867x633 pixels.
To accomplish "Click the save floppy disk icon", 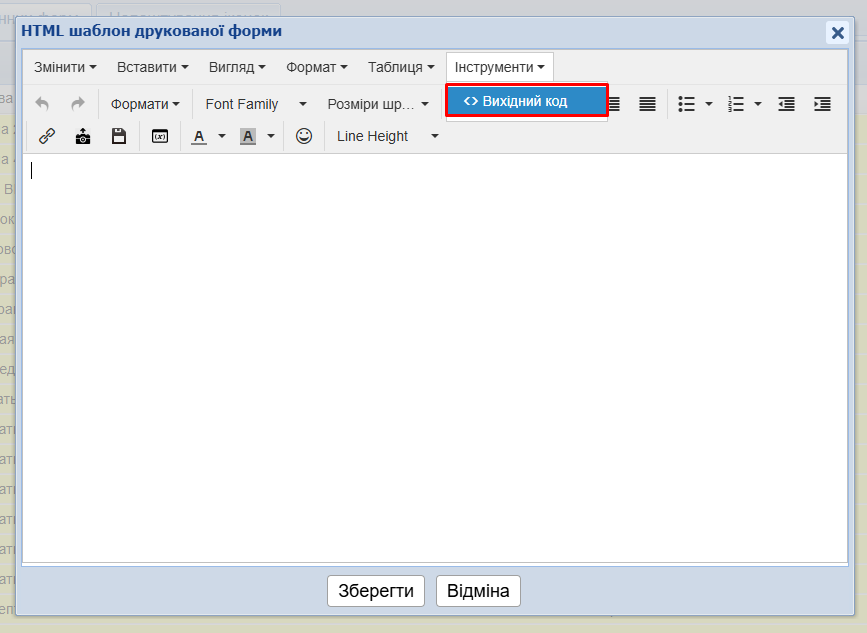I will (x=119, y=136).
